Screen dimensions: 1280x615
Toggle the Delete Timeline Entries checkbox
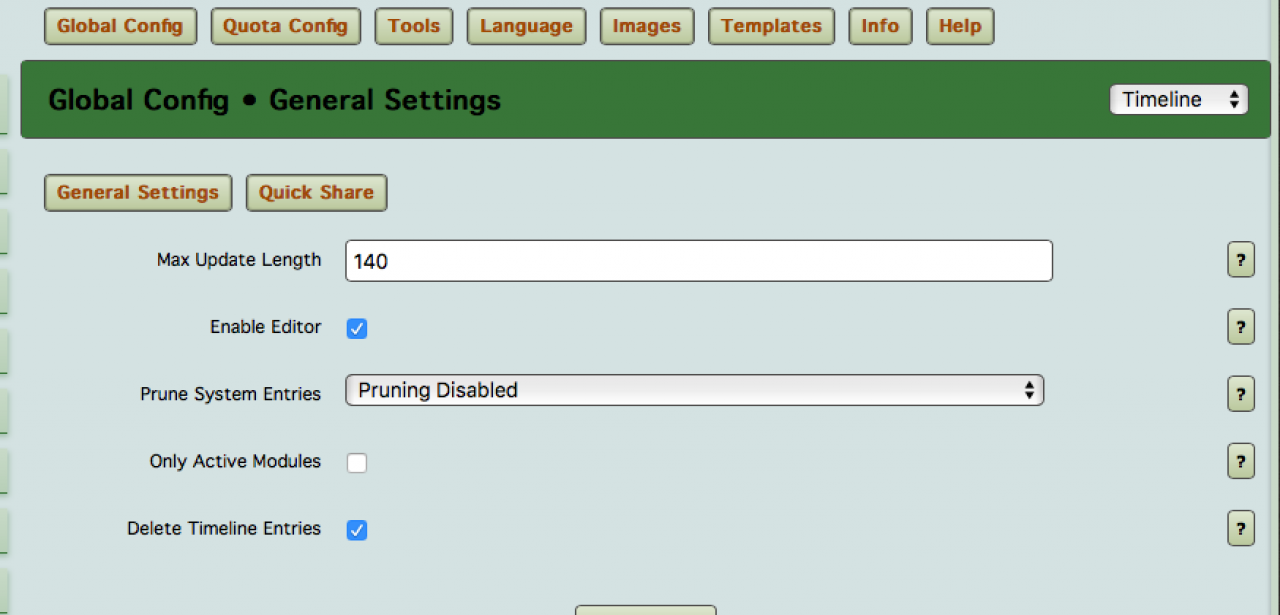pos(357,529)
